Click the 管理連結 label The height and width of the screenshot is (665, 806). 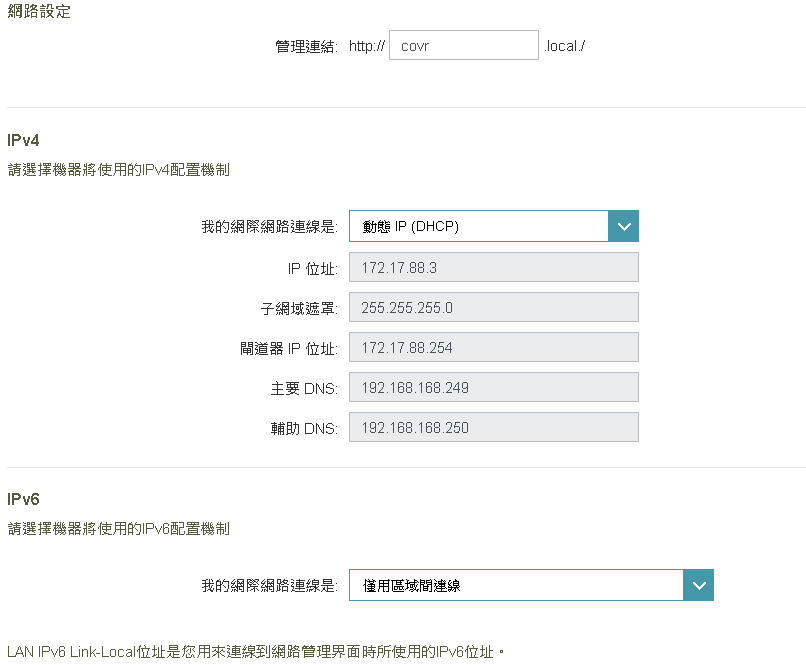click(x=307, y=46)
